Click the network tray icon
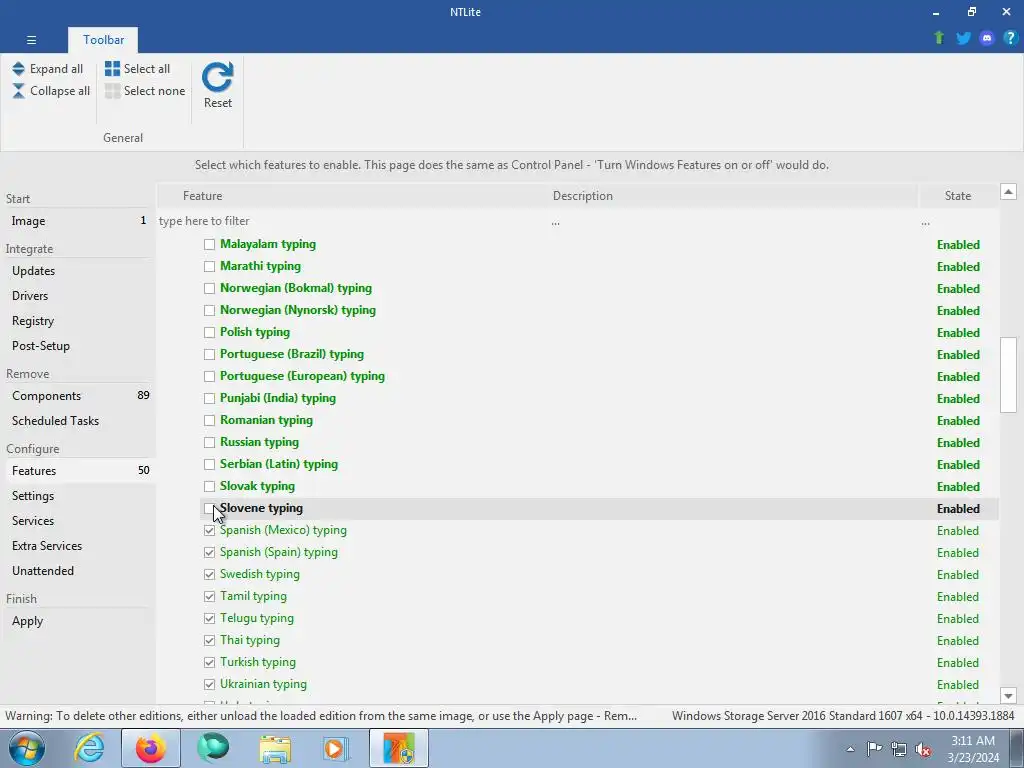This screenshot has height=768, width=1024. click(899, 750)
